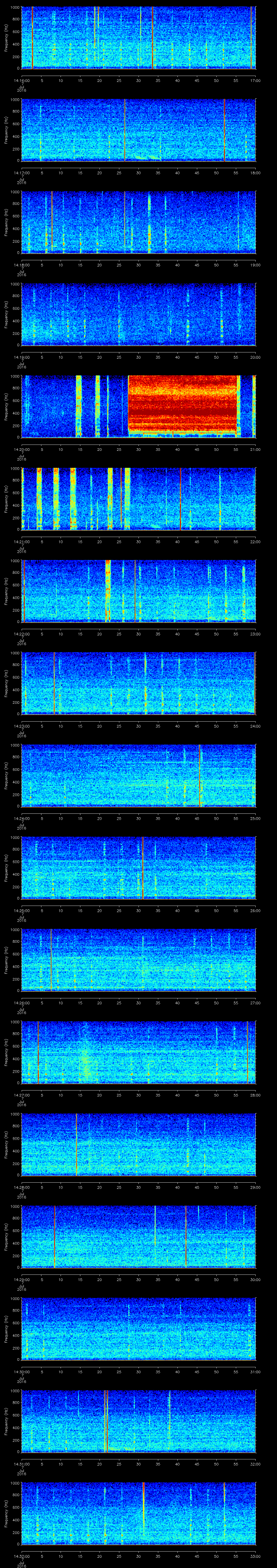Select the spectrogram panel starting at 14:21:00

[138, 499]
